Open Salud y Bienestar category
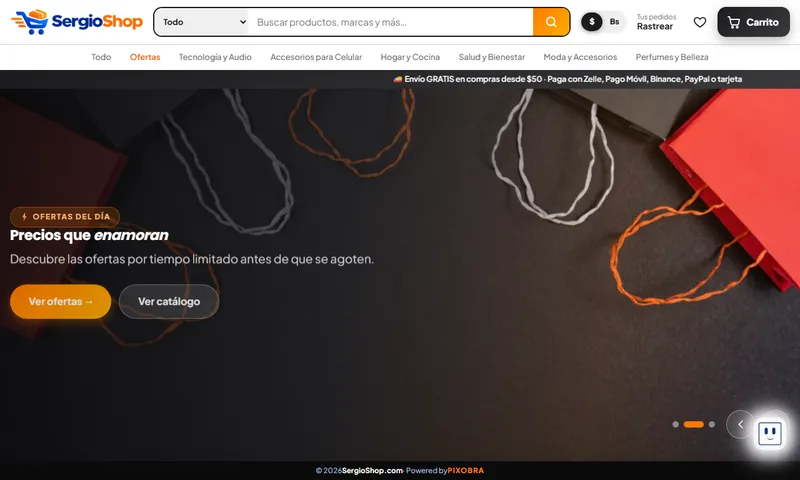Screen dimensions: 800x480 pos(491,57)
